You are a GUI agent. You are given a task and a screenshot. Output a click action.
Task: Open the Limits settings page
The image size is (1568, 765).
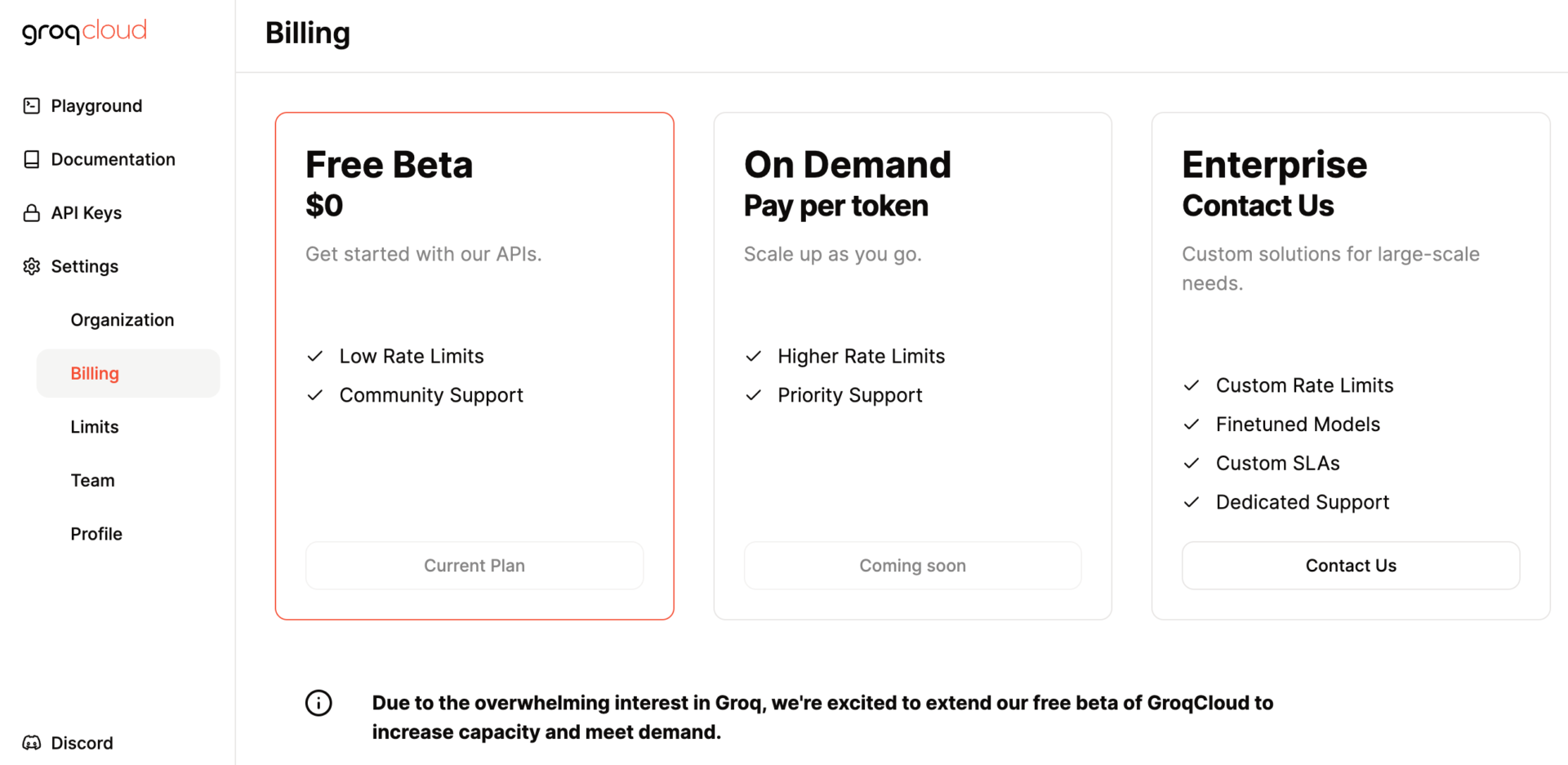pos(95,427)
